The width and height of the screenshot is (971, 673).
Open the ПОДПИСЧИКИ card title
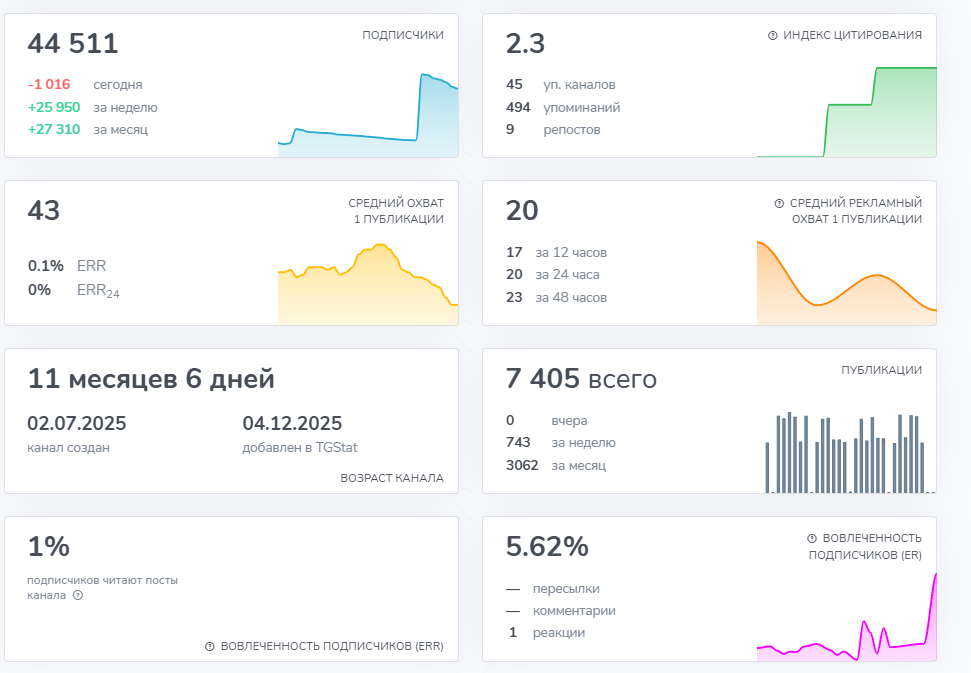403,35
